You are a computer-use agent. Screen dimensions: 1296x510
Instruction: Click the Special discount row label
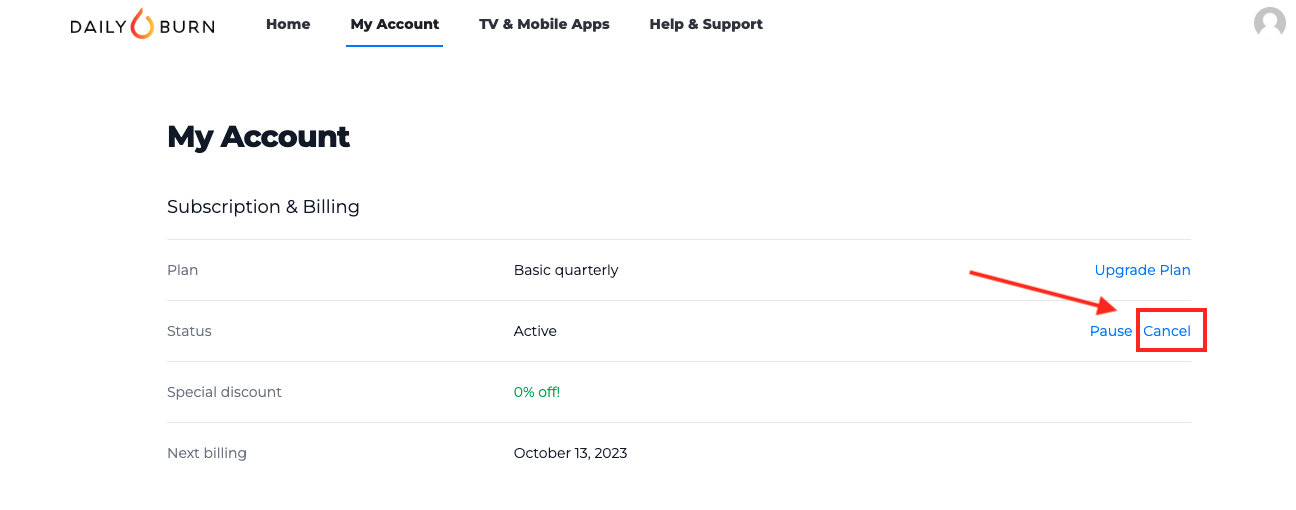(x=224, y=392)
